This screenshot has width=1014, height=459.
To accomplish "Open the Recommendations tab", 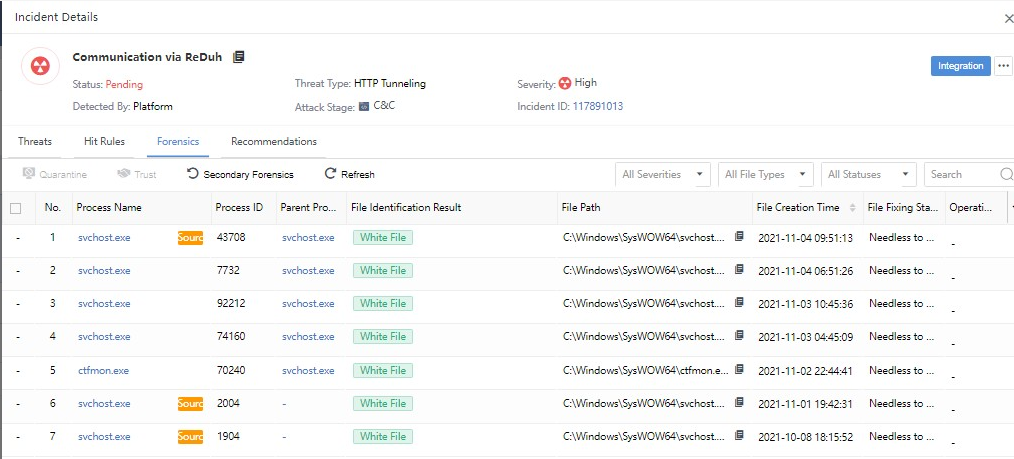I will 274,142.
